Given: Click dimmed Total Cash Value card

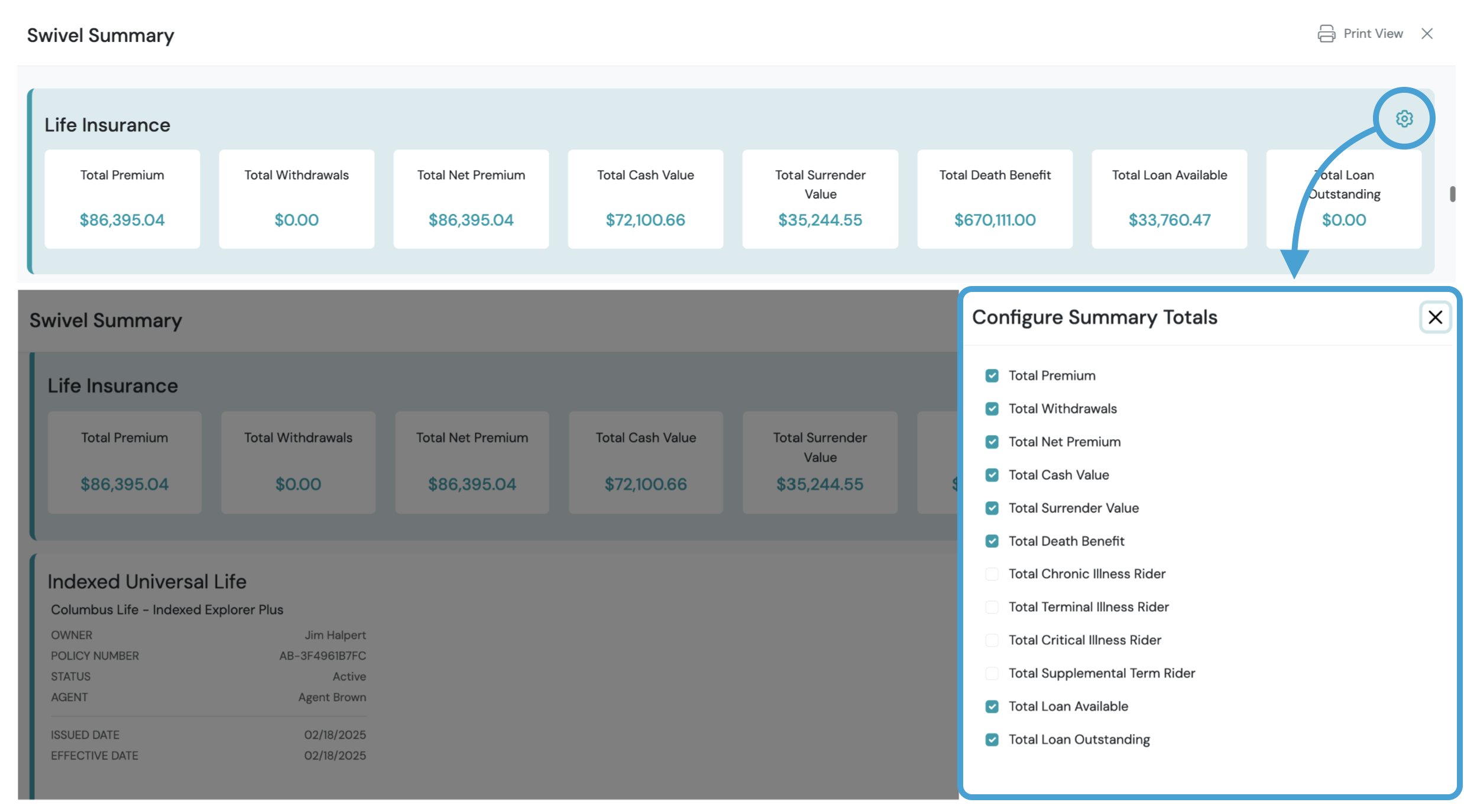Looking at the screenshot, I should tap(646, 463).
